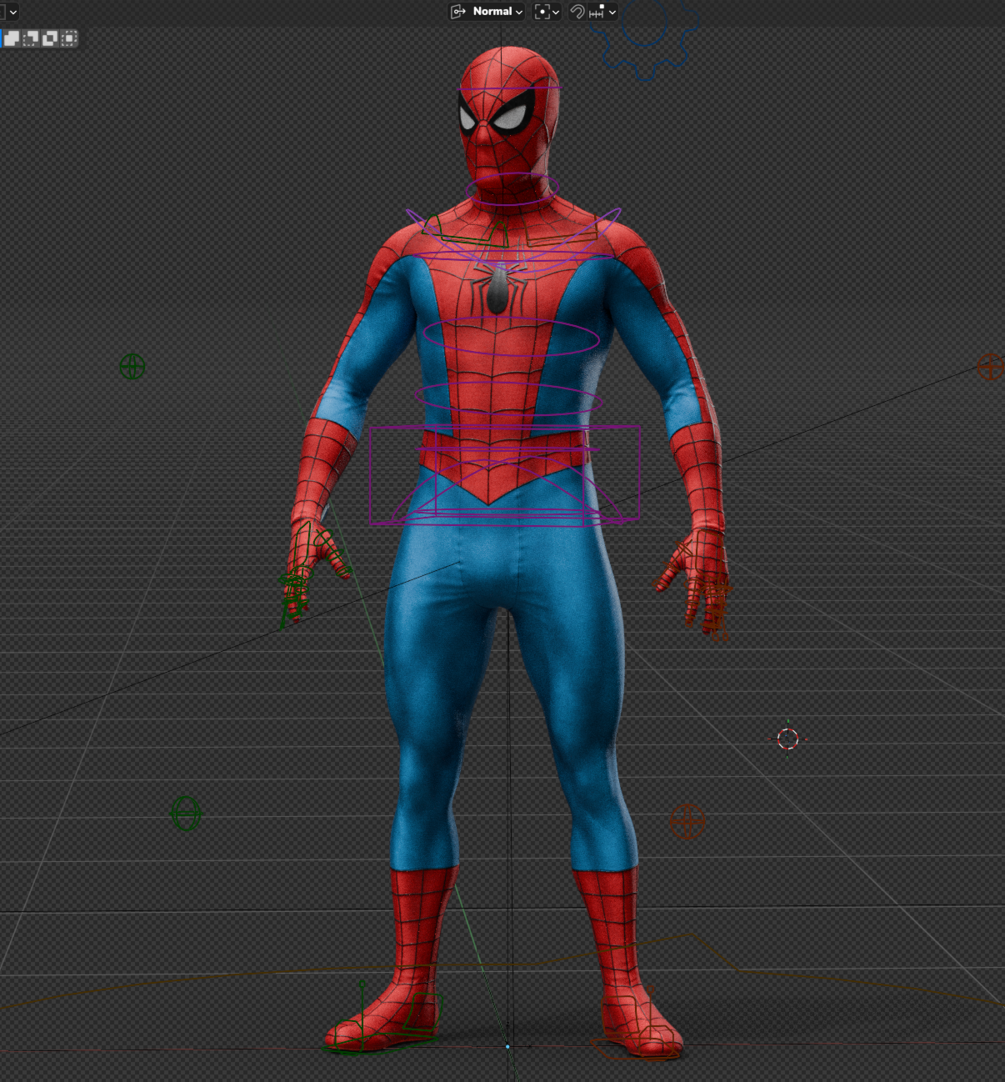
Task: Select the red knee pole target control
Action: [x=687, y=821]
